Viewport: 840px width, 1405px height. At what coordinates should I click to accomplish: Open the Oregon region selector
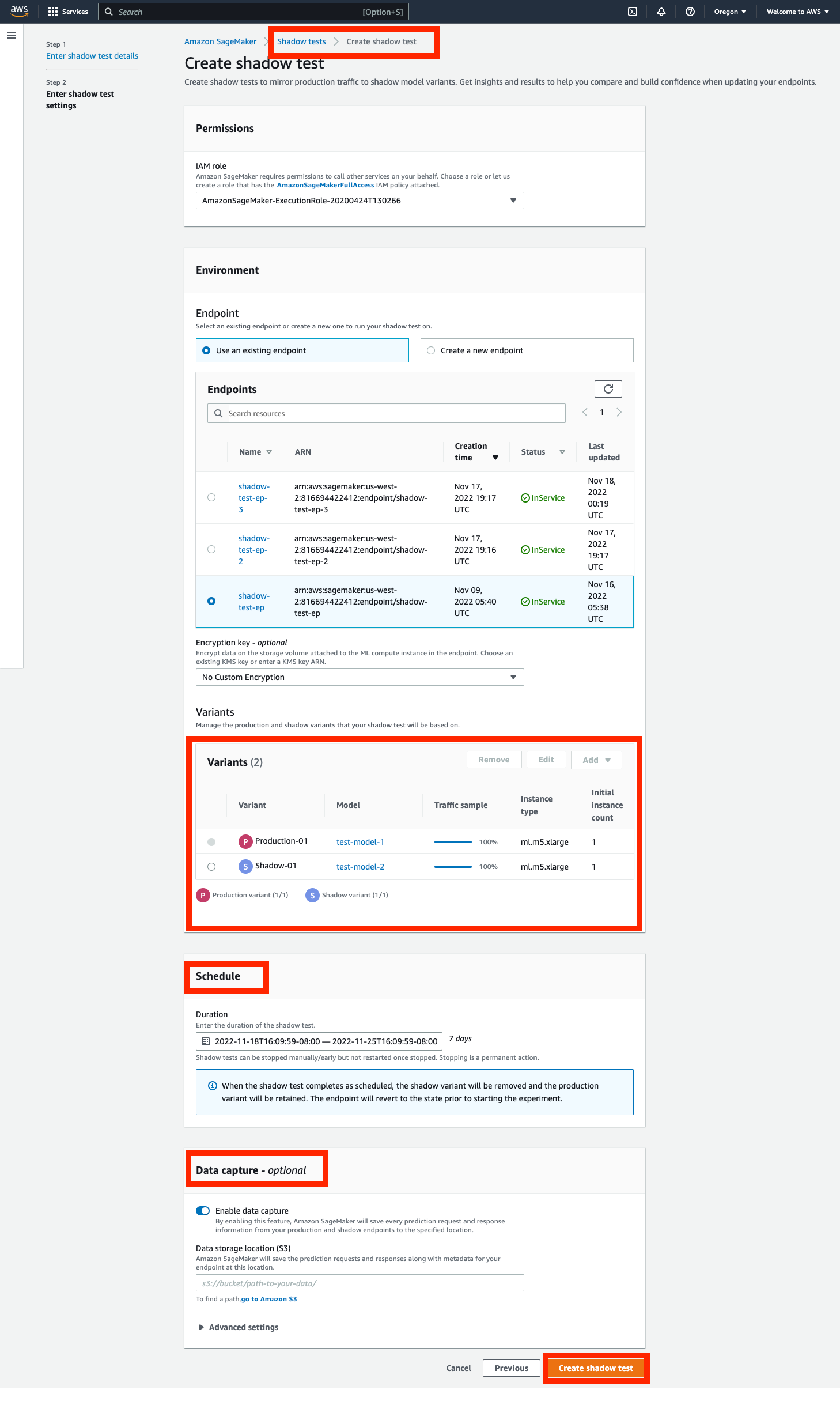(x=730, y=12)
